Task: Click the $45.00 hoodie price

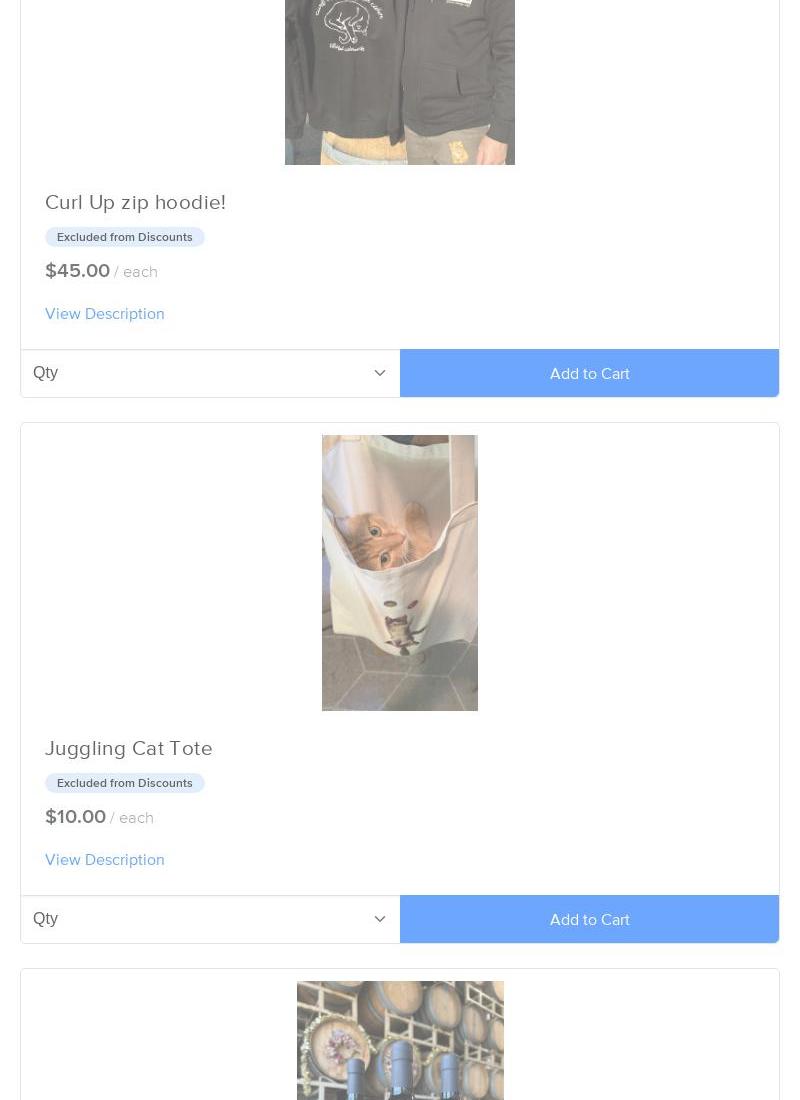Action: (77, 271)
